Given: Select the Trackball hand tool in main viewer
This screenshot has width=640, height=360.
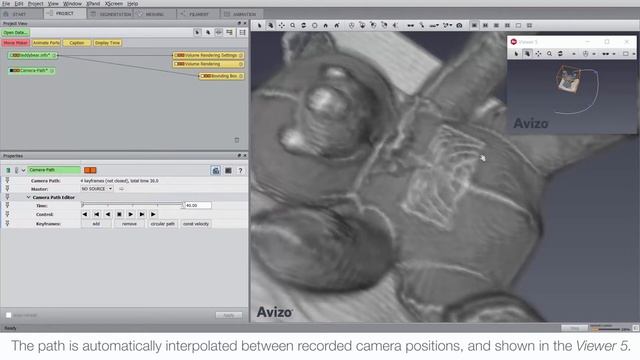Looking at the screenshot, I should point(271,25).
